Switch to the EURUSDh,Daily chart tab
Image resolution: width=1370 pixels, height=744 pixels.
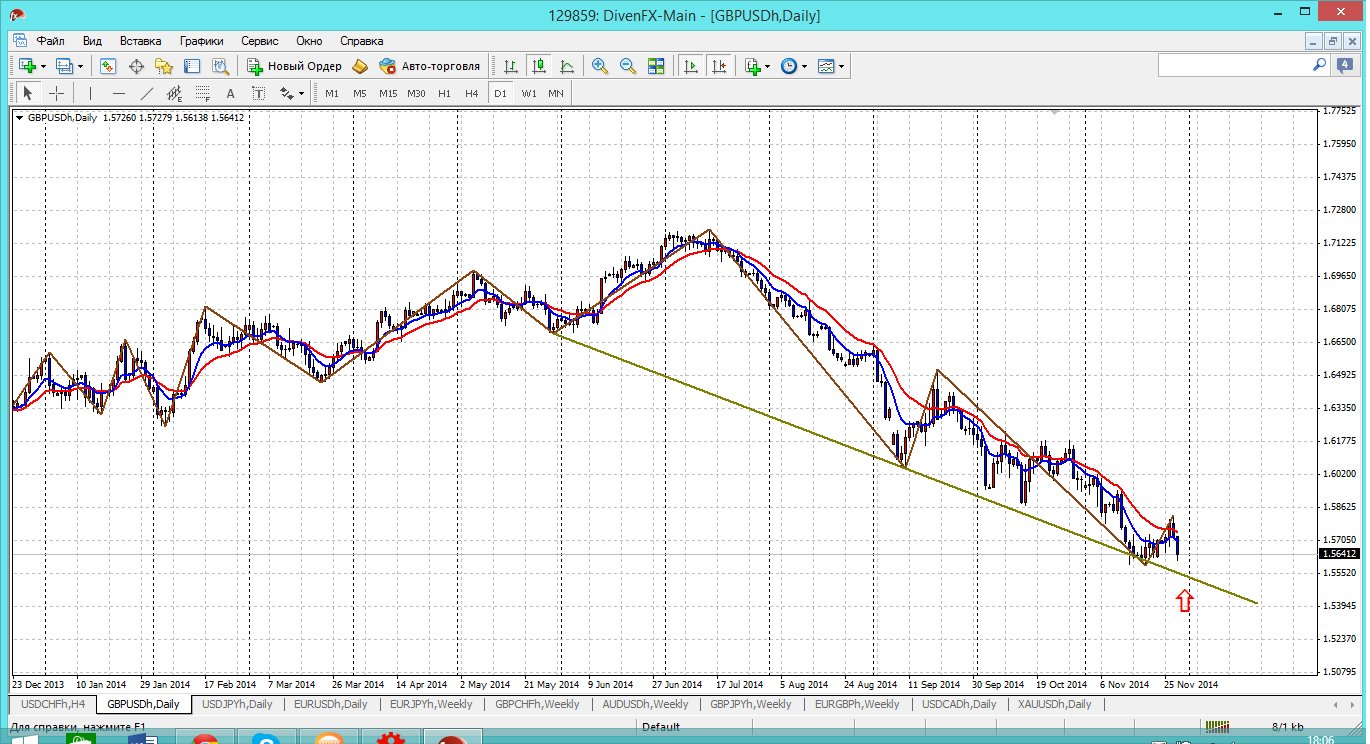pos(330,704)
